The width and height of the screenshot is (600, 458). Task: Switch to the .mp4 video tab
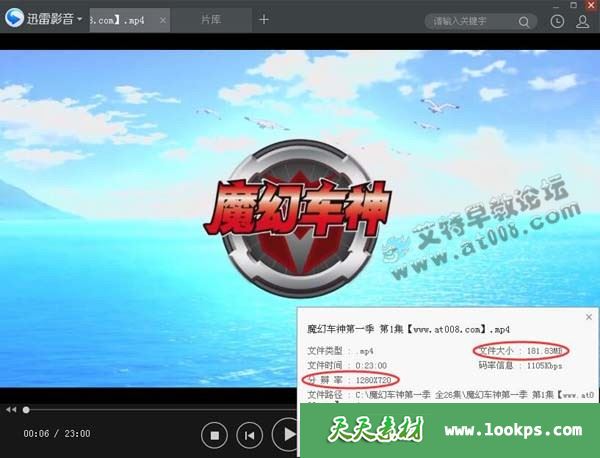tap(118, 20)
